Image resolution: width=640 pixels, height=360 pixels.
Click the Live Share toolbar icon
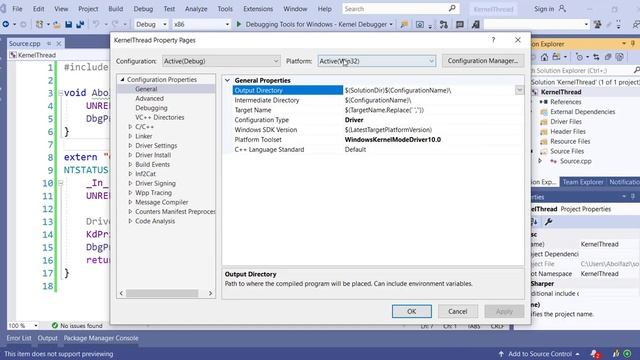click(636, 24)
